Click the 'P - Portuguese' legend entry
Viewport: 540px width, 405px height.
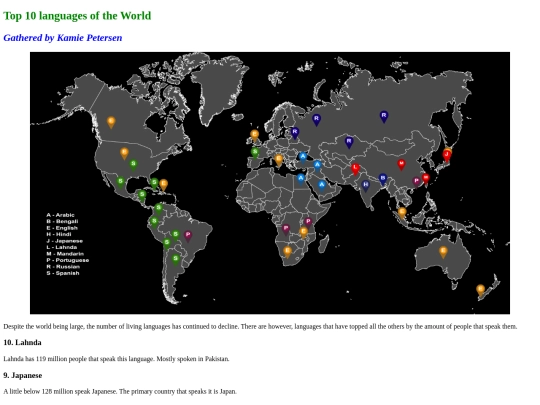(68, 260)
